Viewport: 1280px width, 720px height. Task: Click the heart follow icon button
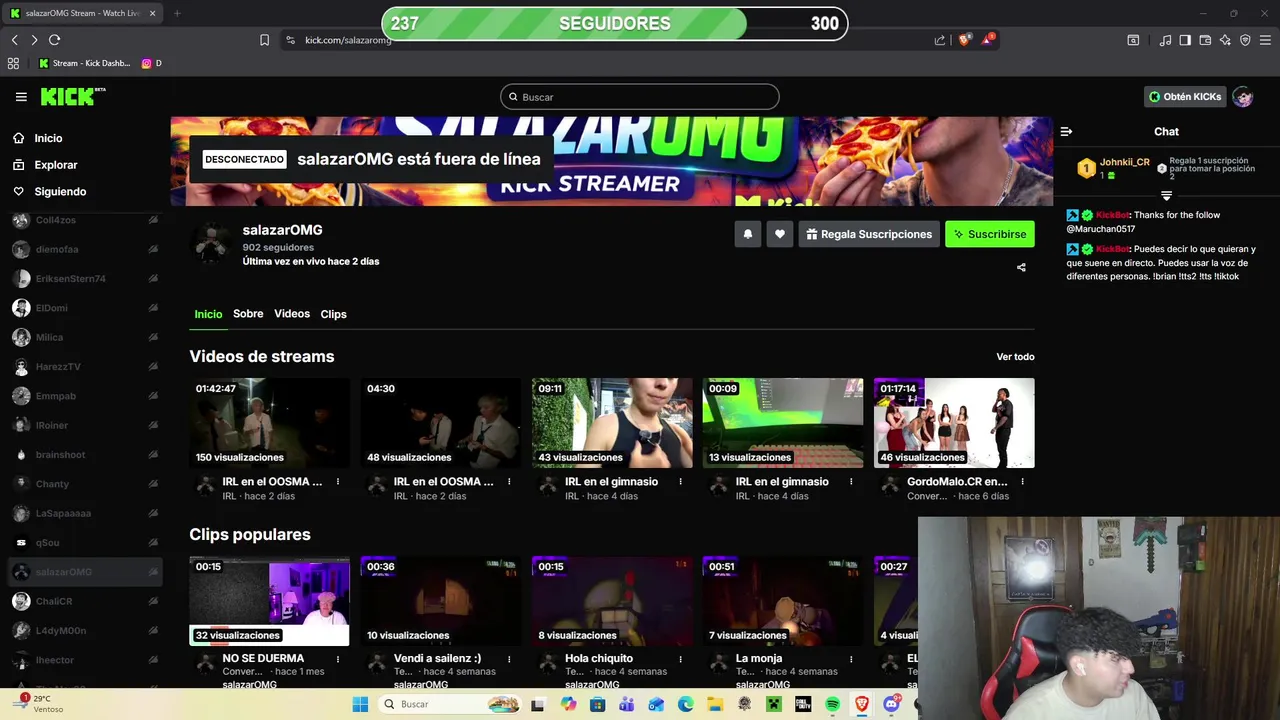coord(780,234)
